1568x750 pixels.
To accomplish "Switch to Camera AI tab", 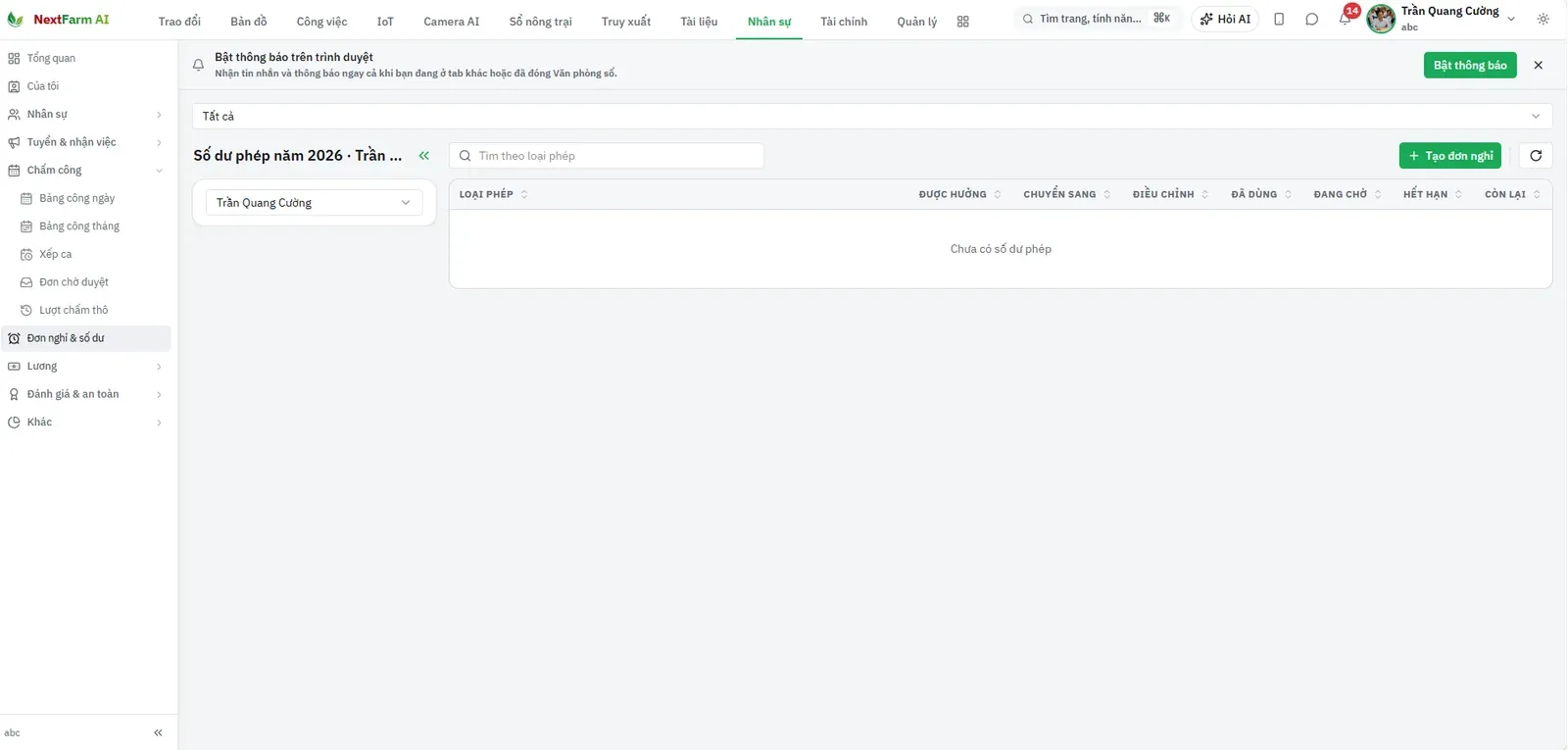I will [452, 22].
